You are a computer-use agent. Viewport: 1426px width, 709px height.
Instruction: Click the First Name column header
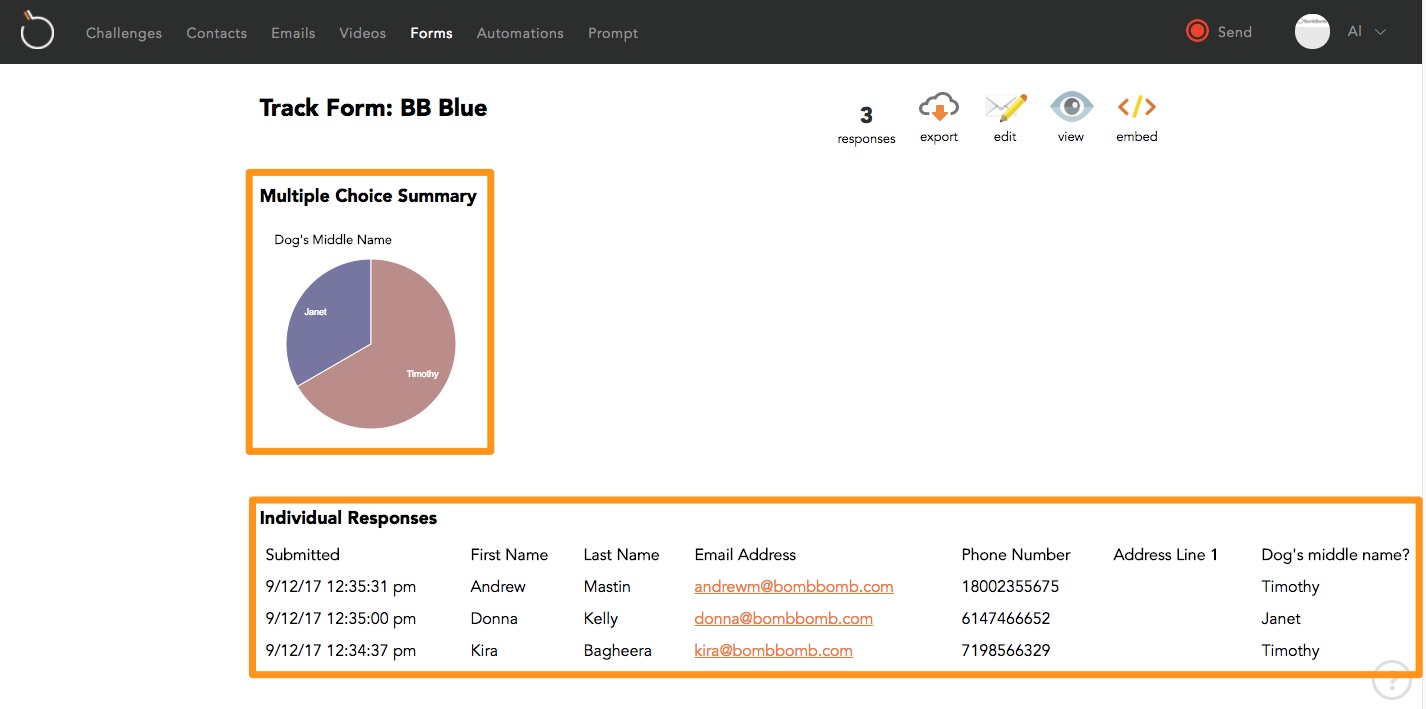click(509, 555)
